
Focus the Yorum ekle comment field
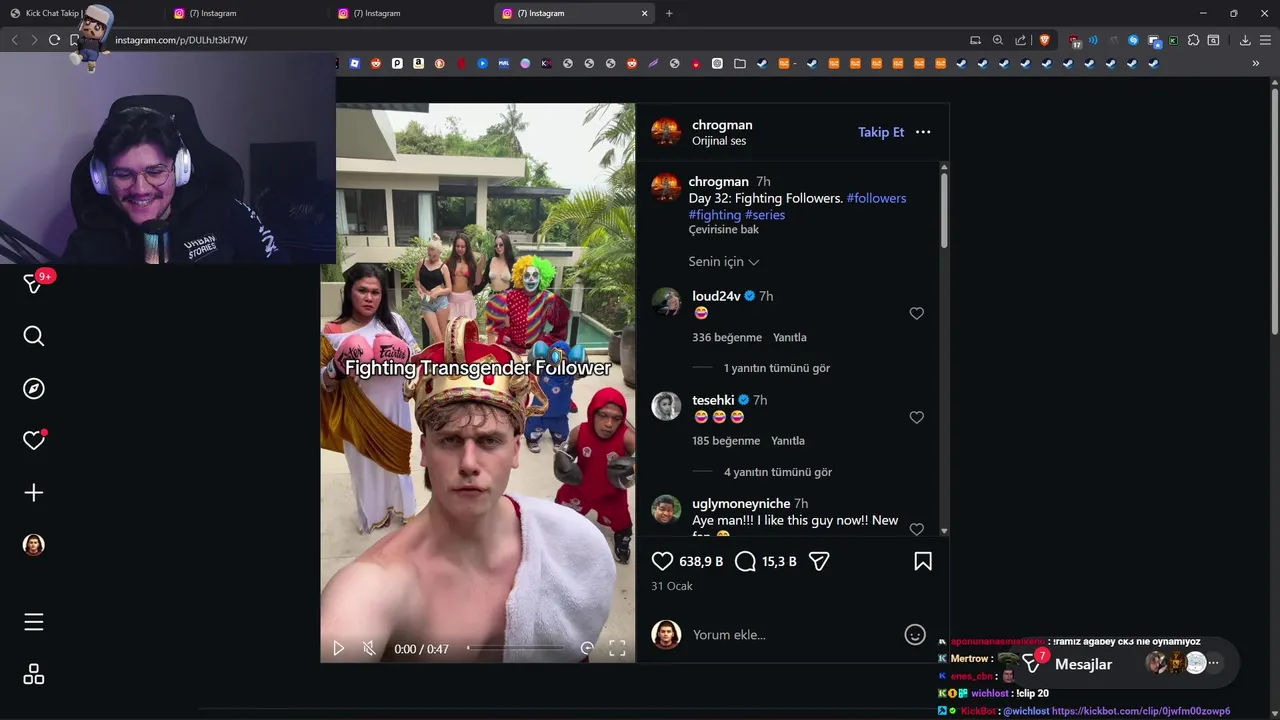click(795, 634)
